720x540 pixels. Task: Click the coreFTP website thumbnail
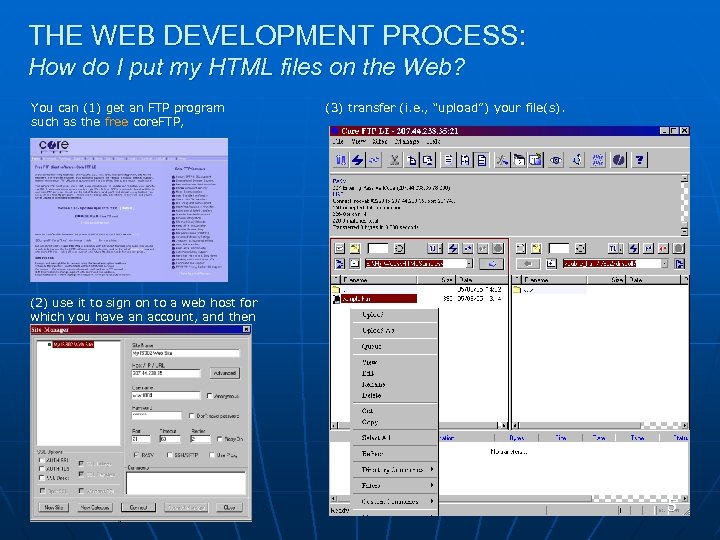coord(129,210)
